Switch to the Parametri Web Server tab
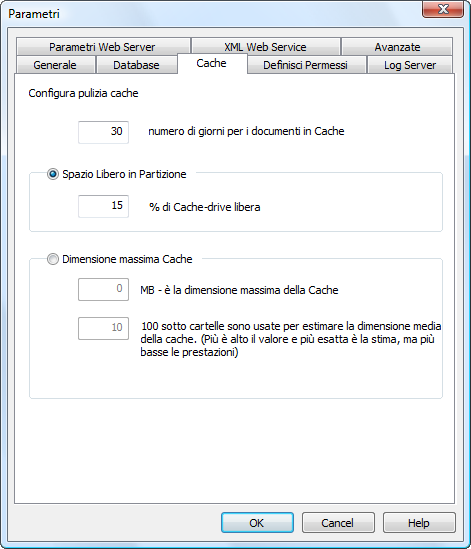The height and width of the screenshot is (549, 471). tap(103, 47)
